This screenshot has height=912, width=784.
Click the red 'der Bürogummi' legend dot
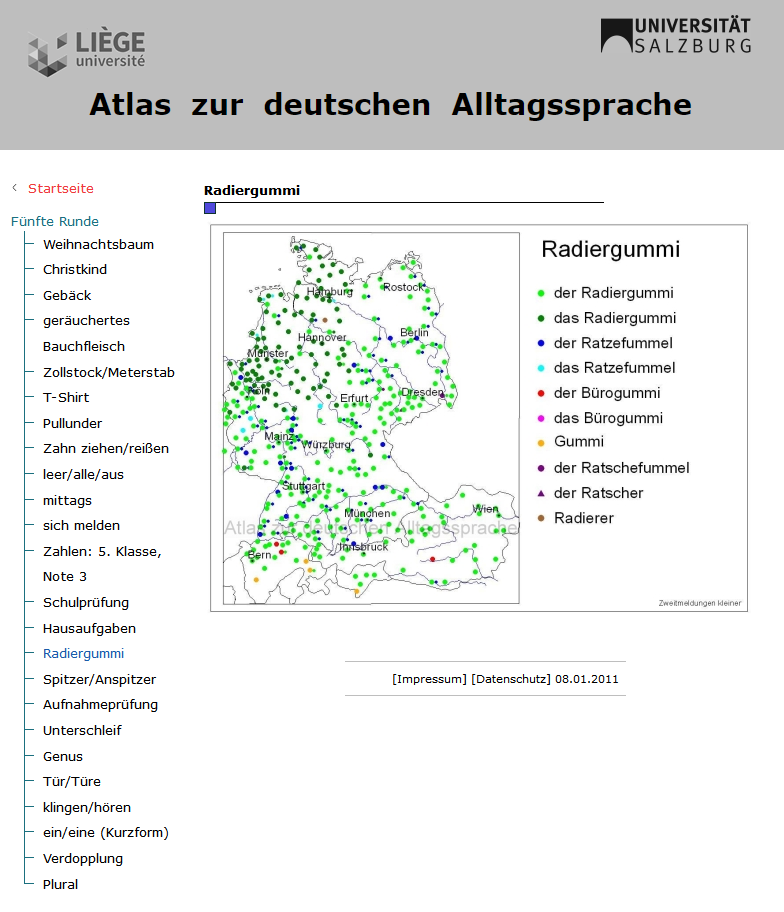coord(541,393)
